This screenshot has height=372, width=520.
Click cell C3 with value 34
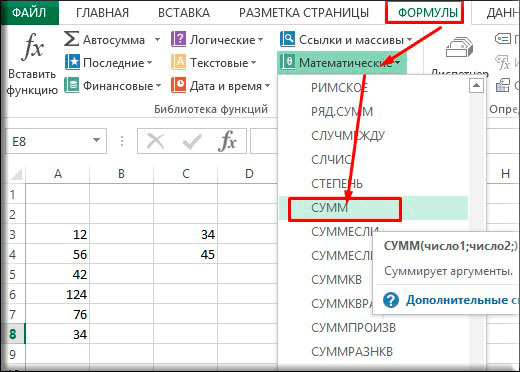186,234
